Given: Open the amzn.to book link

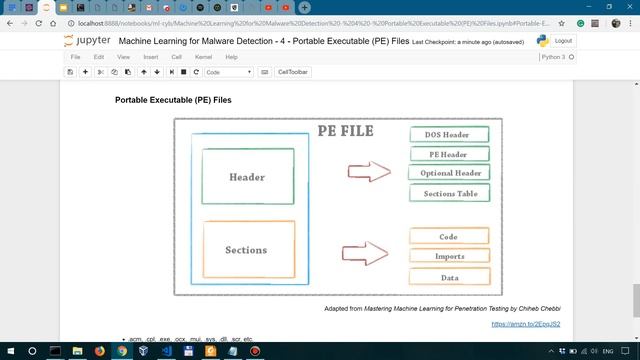Looking at the screenshot, I should click(x=526, y=324).
